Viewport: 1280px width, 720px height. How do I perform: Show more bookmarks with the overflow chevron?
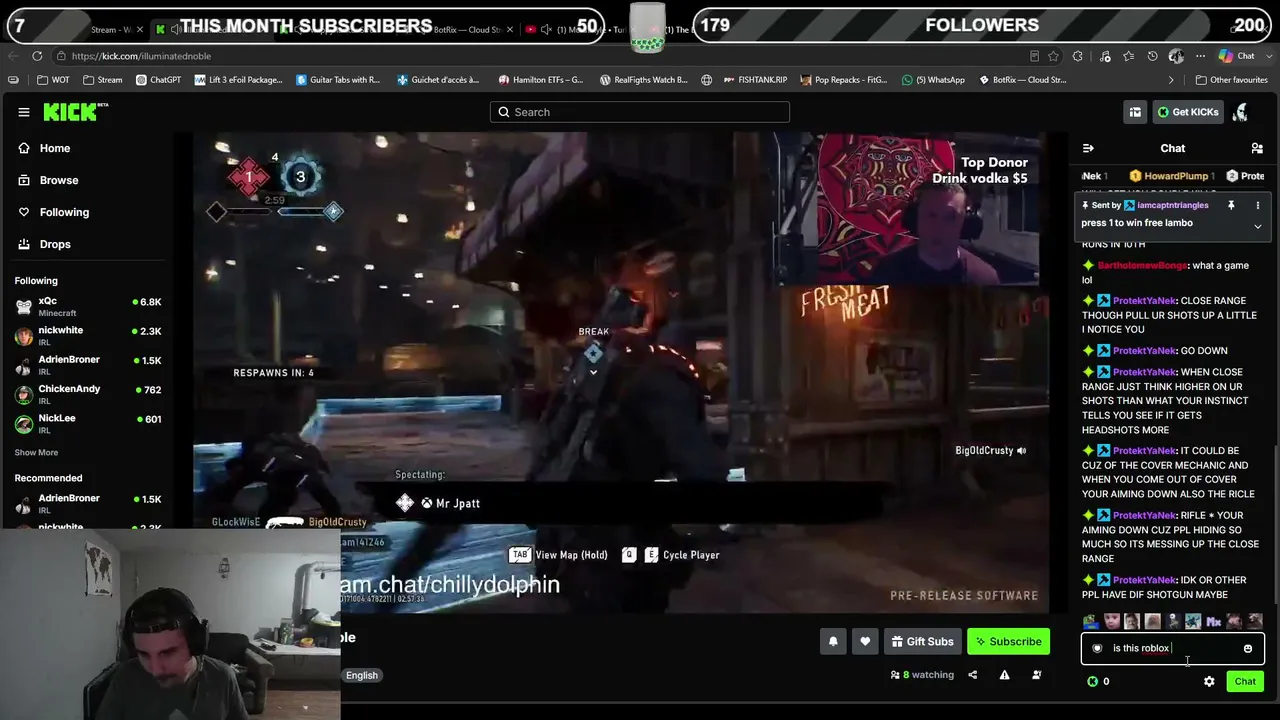click(1171, 80)
